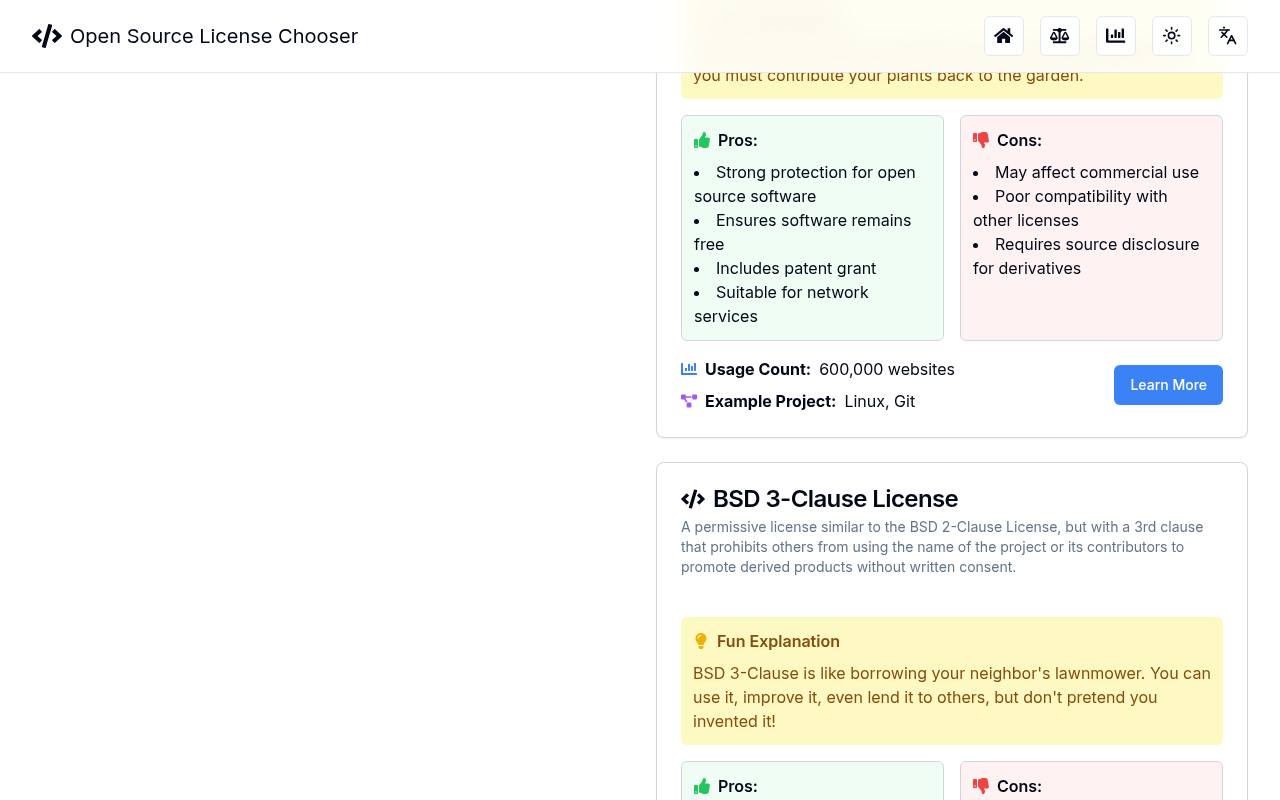
Task: Open the bar chart statistics icon
Action: 1116,36
